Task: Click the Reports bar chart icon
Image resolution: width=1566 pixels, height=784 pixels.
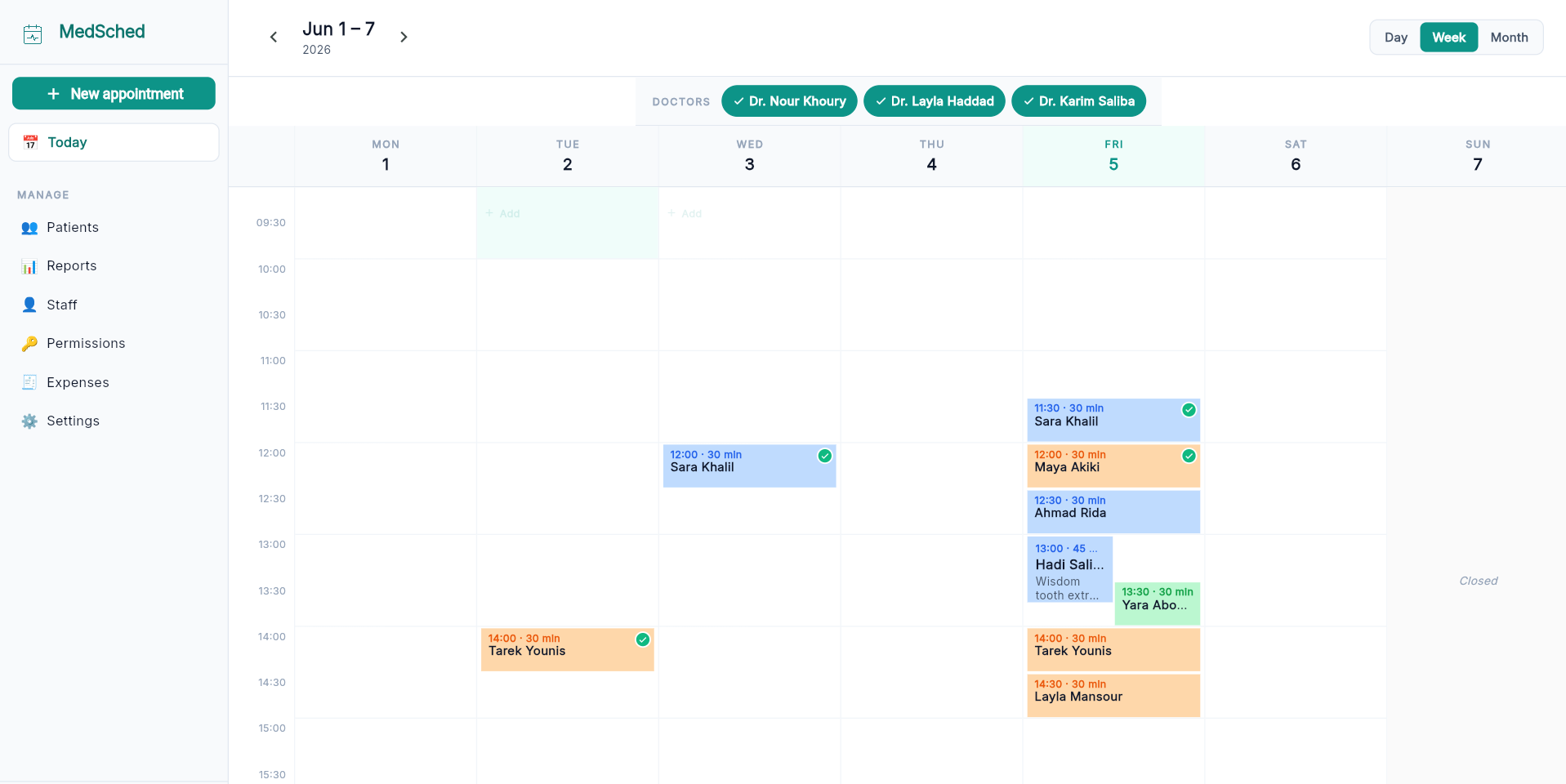Action: (29, 266)
